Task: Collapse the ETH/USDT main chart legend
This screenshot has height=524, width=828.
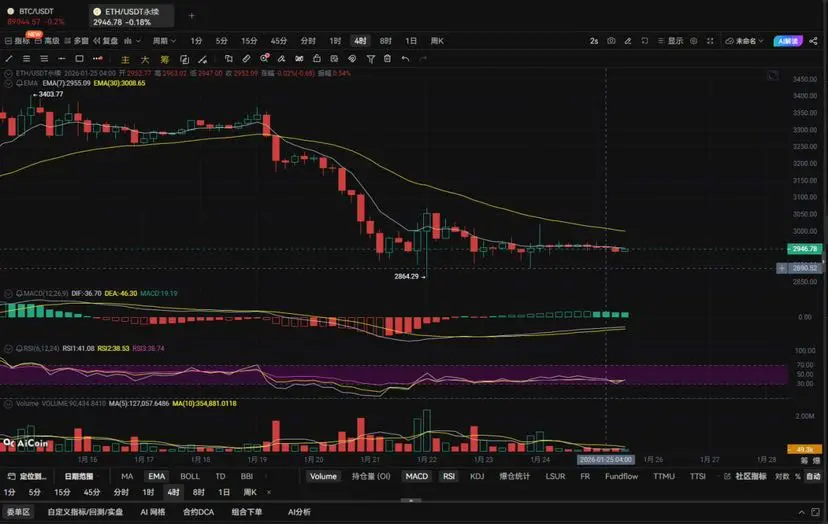Action: [8, 73]
